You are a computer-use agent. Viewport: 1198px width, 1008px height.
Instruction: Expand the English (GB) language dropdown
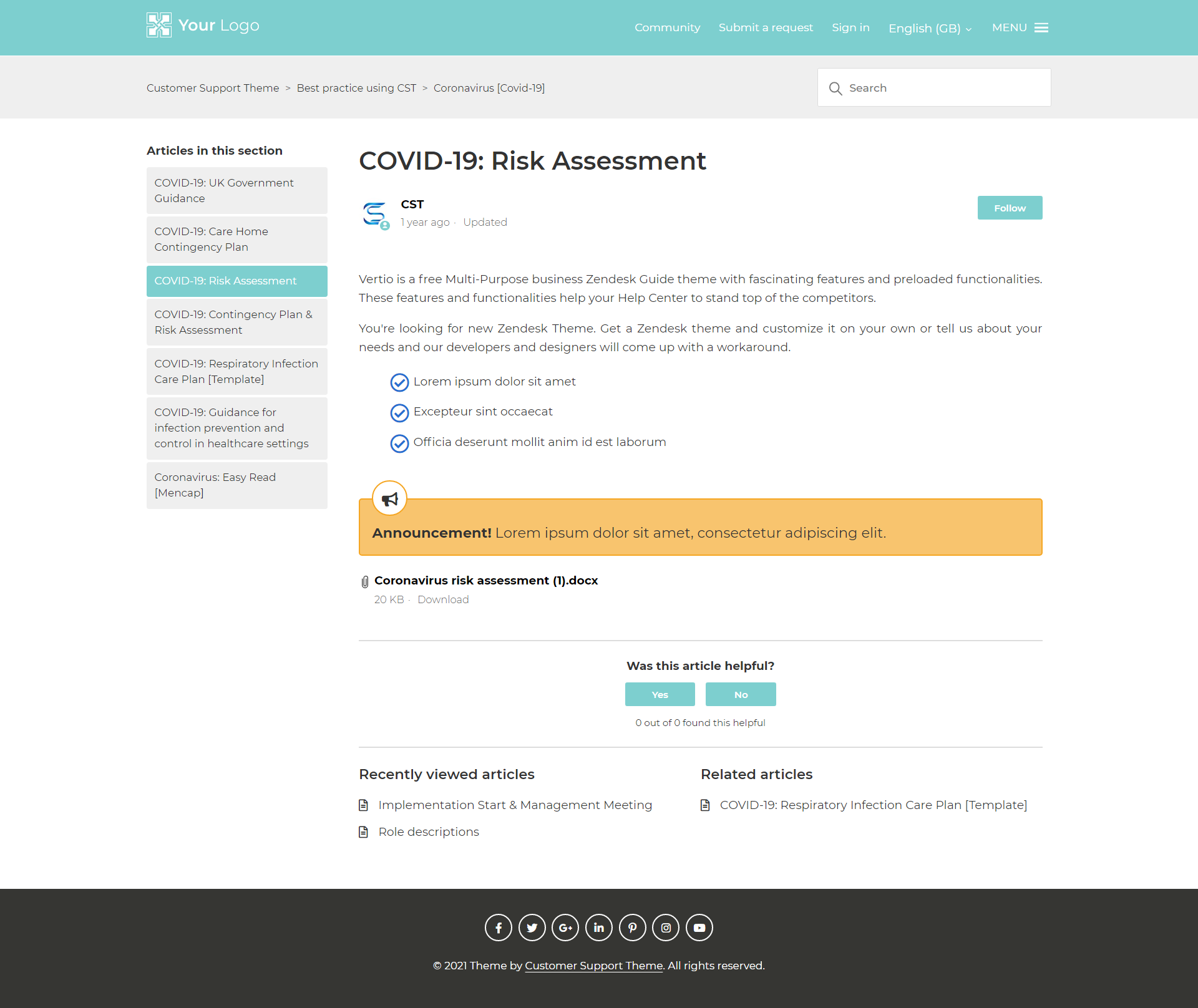point(930,28)
